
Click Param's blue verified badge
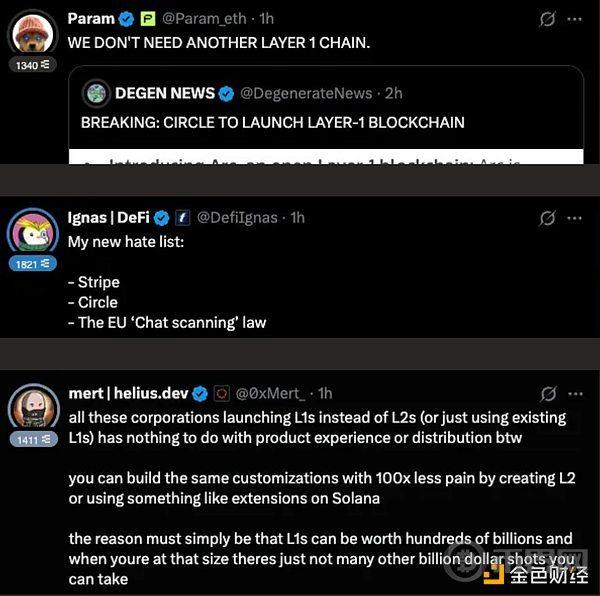click(126, 19)
